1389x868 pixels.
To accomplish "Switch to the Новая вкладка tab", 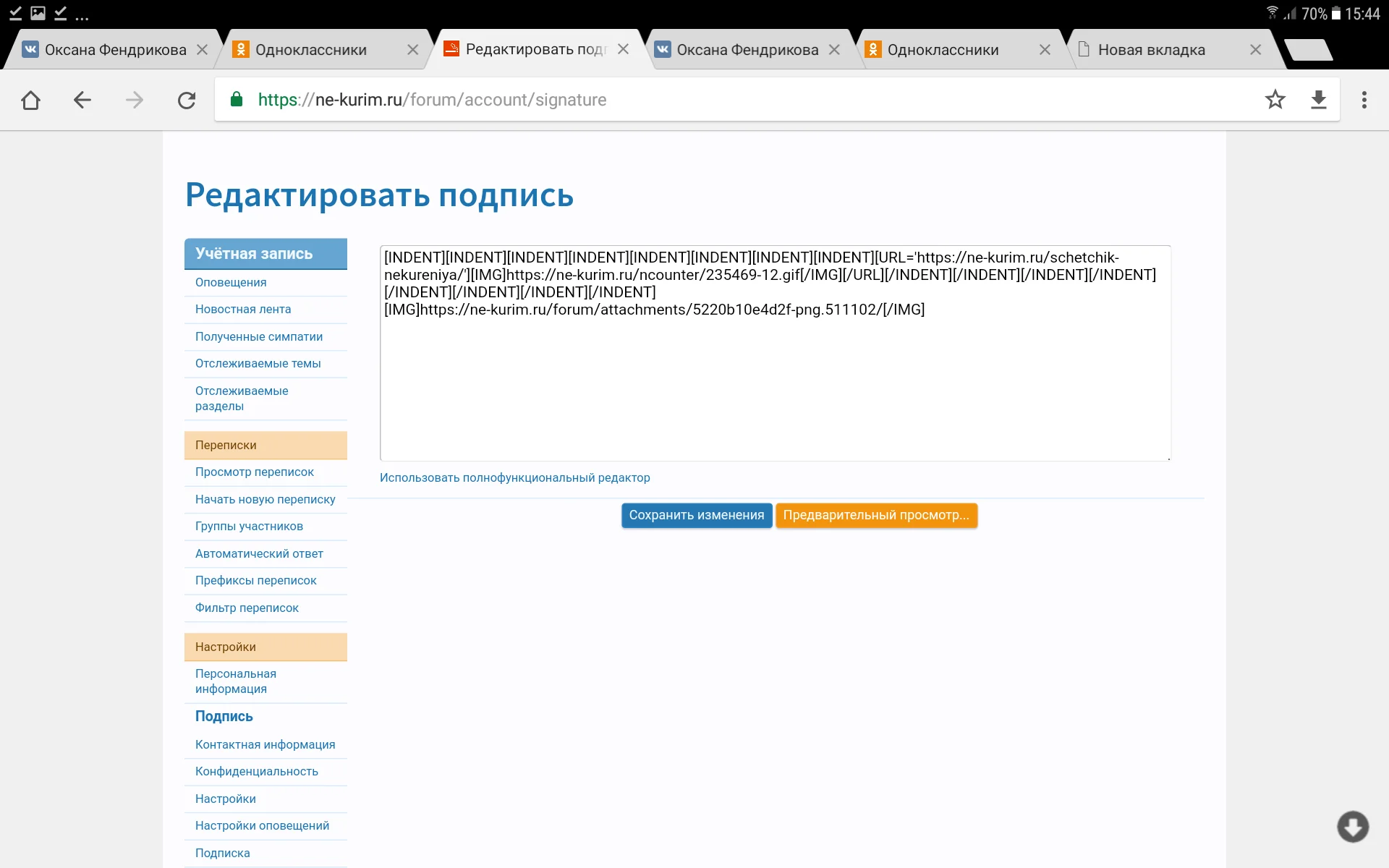I will pyautogui.click(x=1150, y=49).
